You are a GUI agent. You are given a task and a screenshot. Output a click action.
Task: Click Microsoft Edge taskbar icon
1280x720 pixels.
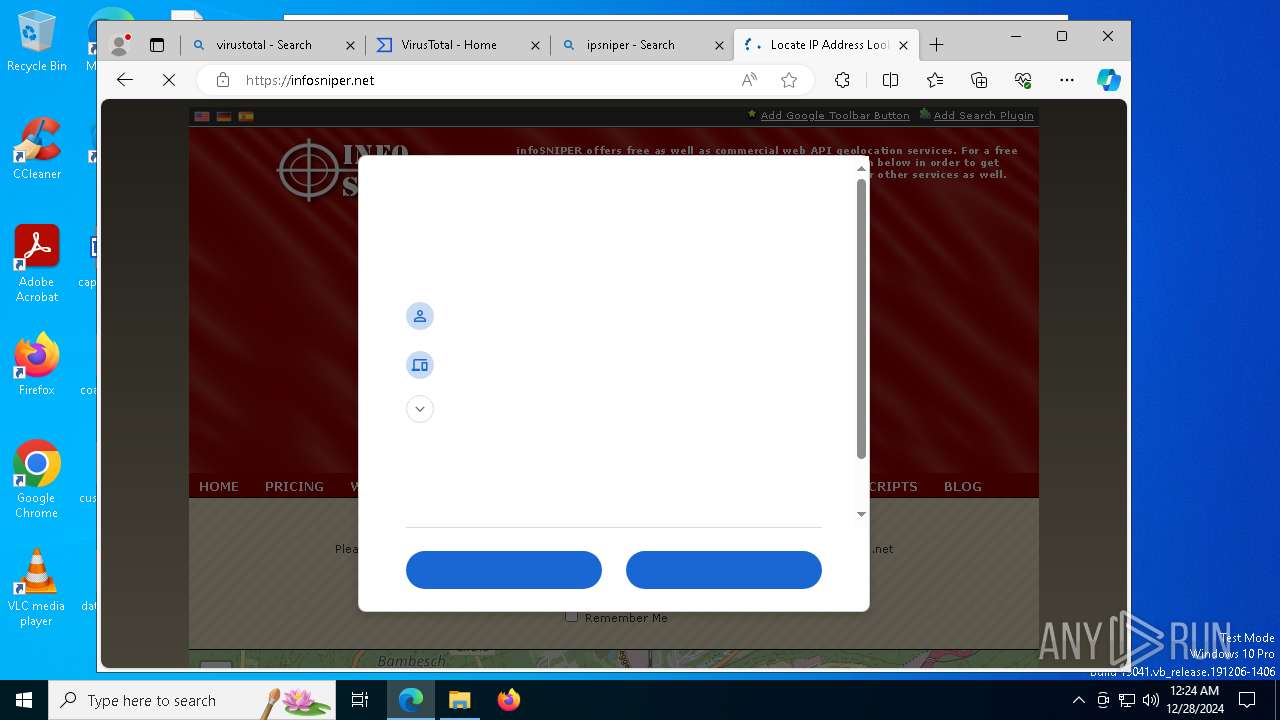[x=411, y=700]
